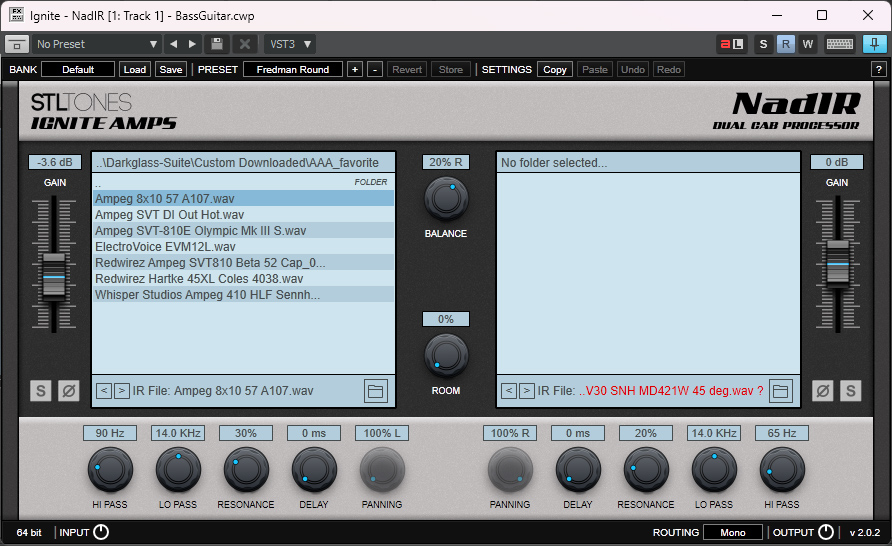892x546 pixels.
Task: Solo left cab with S button
Action: click(x=40, y=391)
